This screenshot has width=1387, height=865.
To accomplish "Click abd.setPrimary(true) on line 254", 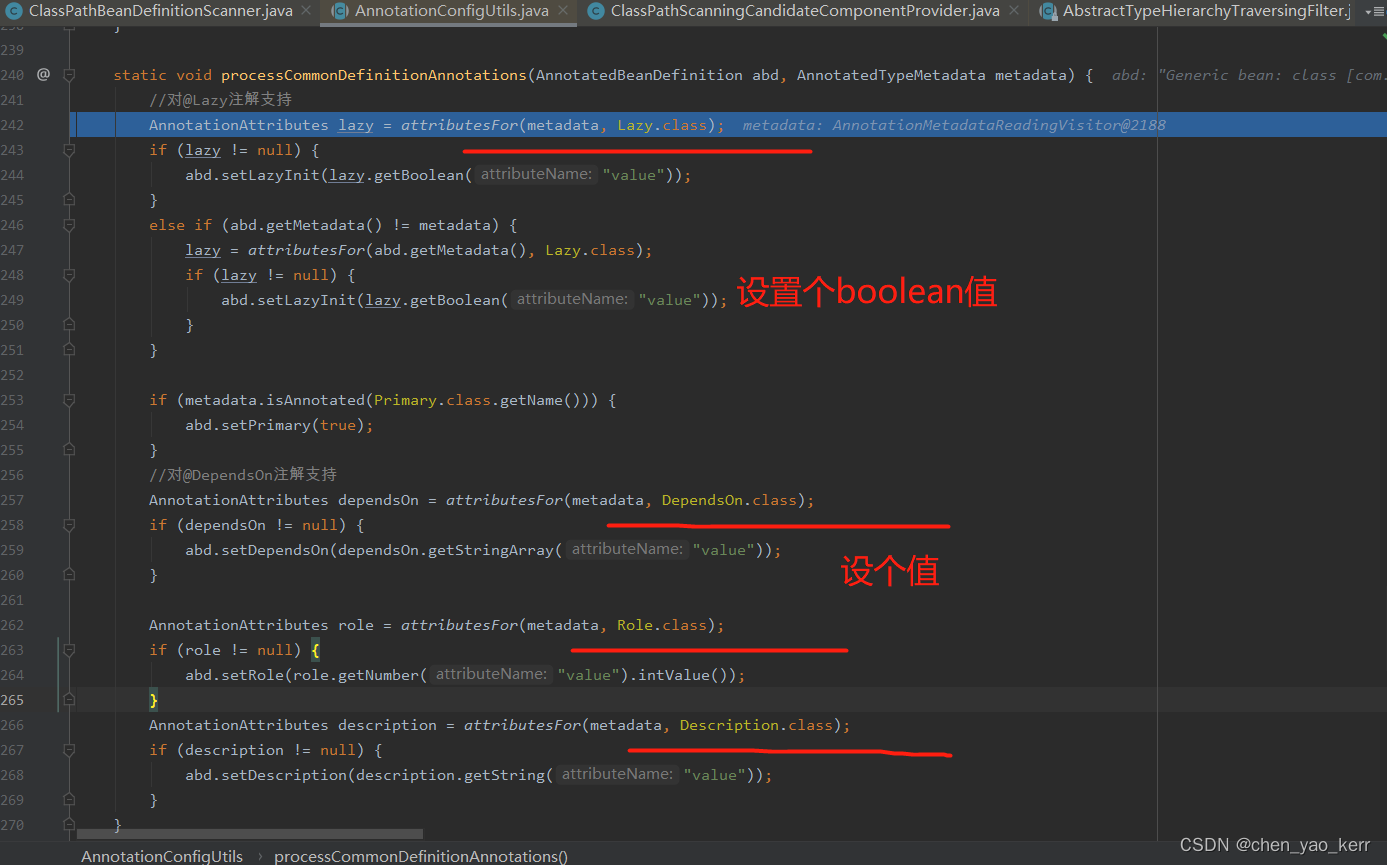I will click(275, 425).
